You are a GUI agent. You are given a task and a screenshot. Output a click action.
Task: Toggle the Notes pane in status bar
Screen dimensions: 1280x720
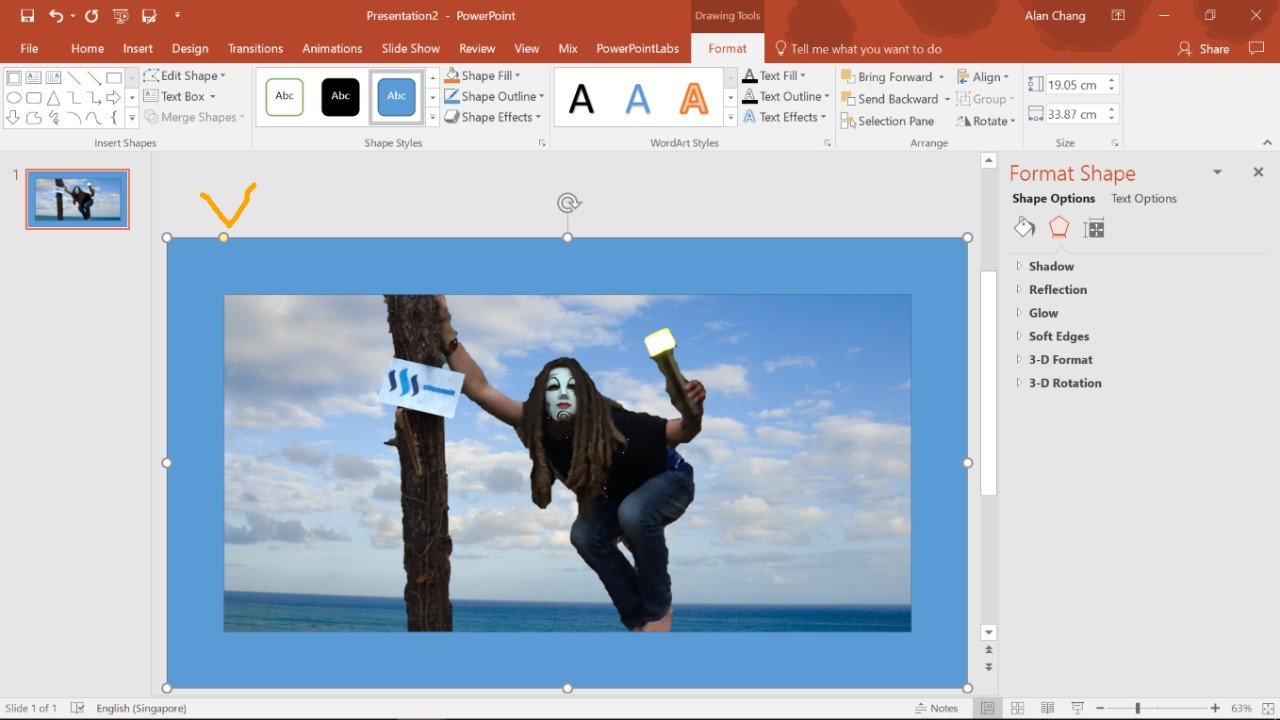coord(936,708)
